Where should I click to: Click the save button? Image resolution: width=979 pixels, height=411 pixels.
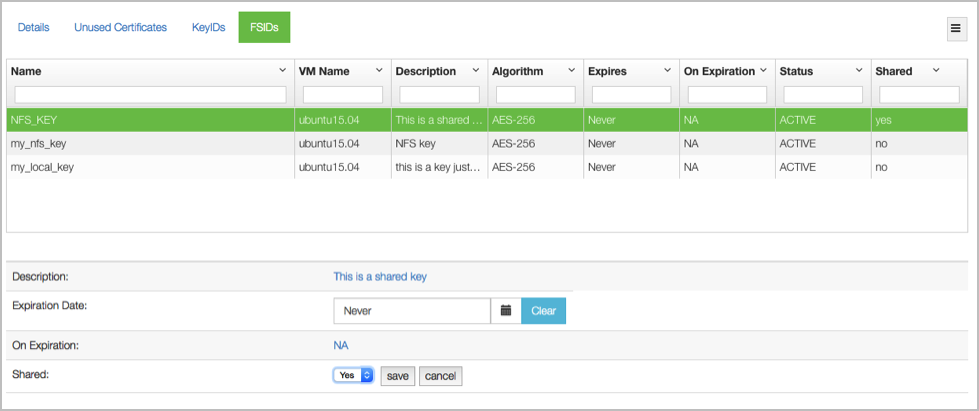point(398,376)
